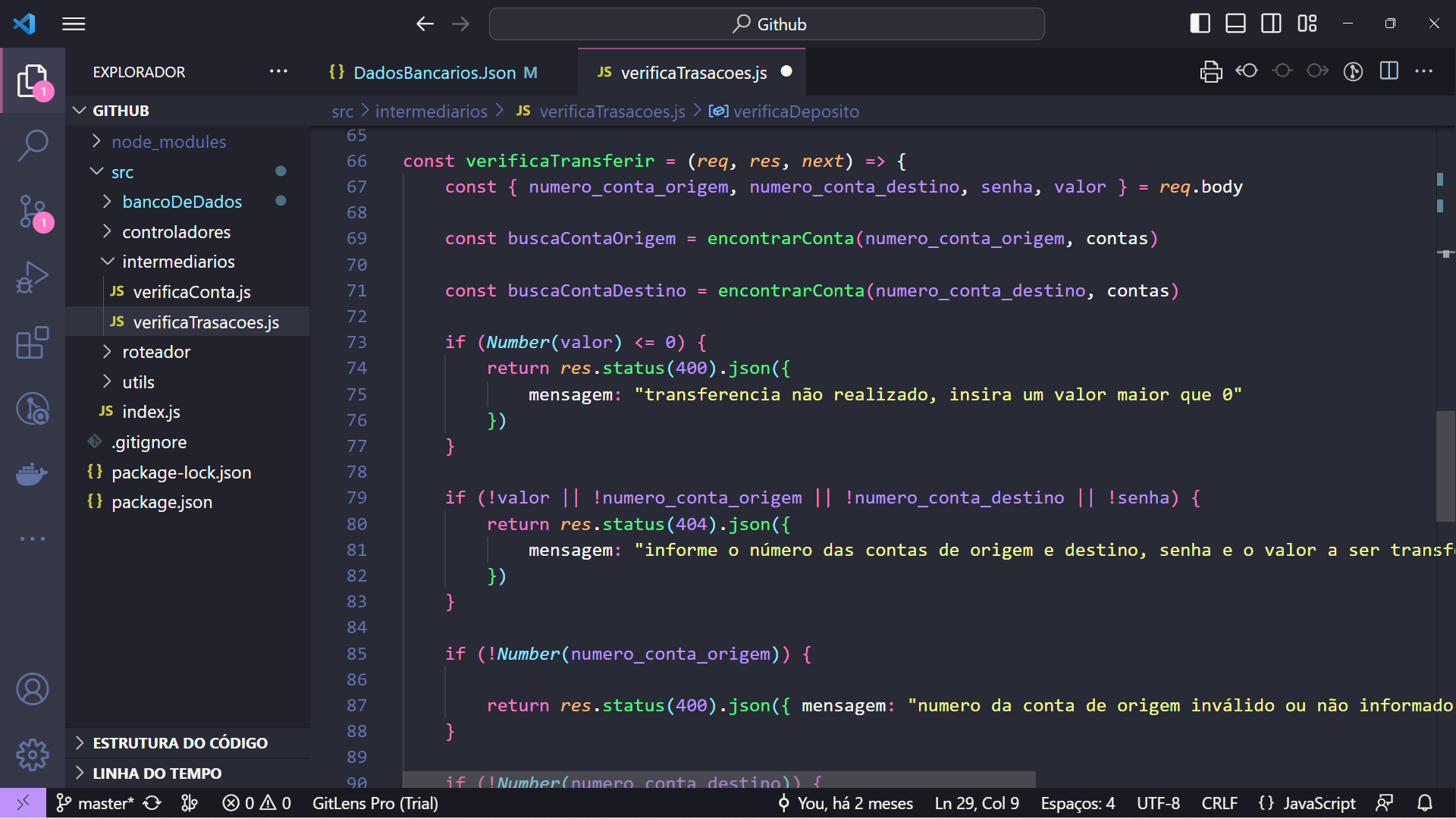Screen dimensions: 1456x819
Task: Click the JavaScript language mode button
Action: (x=1318, y=803)
